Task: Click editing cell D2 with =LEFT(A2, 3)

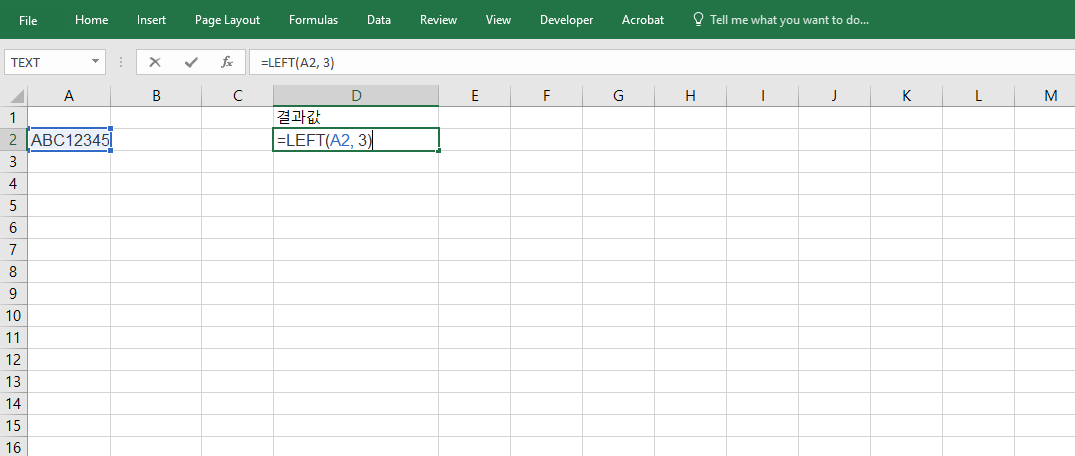Action: pyautogui.click(x=356, y=140)
